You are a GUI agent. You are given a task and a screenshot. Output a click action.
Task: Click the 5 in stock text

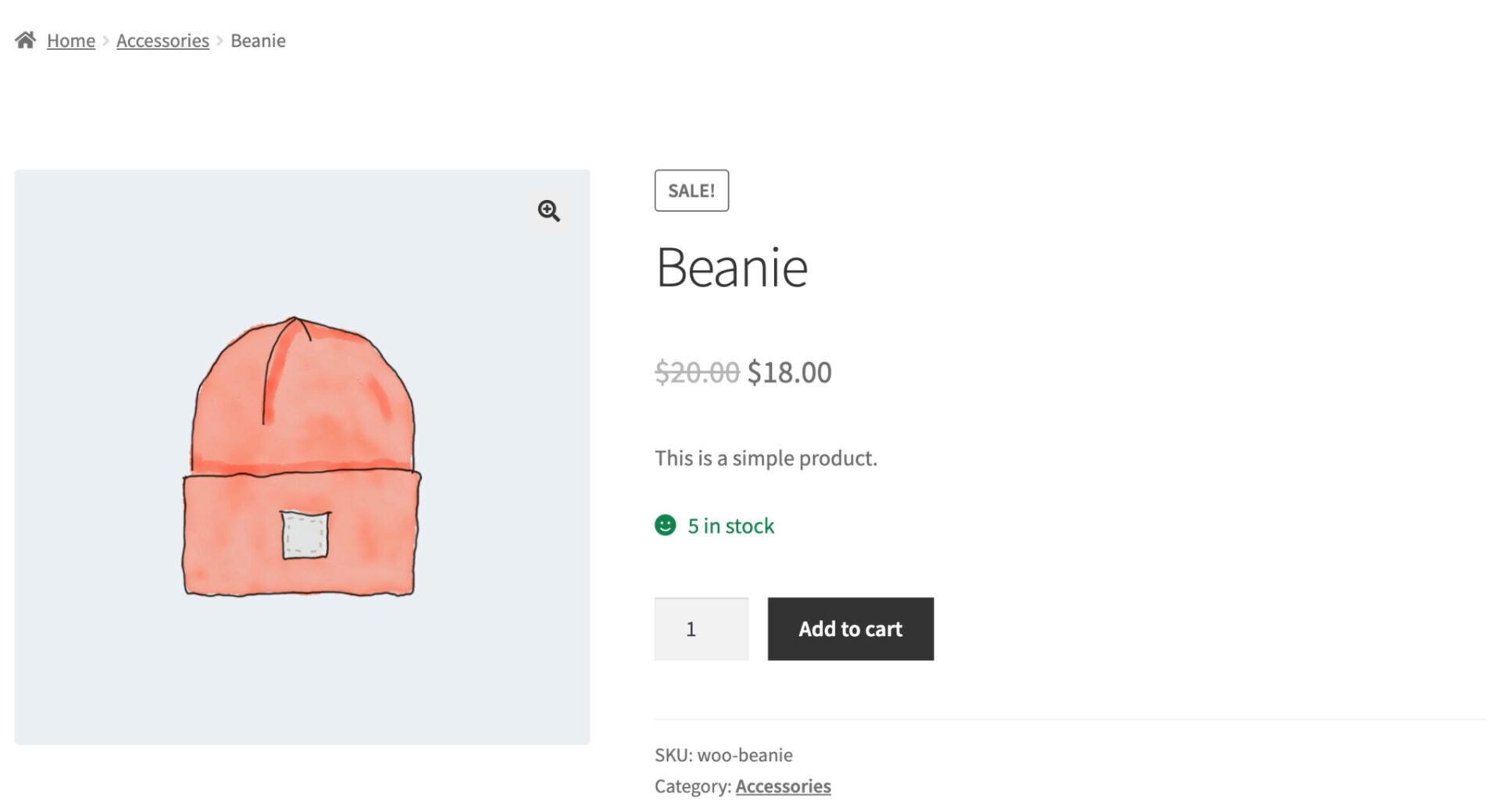(729, 525)
